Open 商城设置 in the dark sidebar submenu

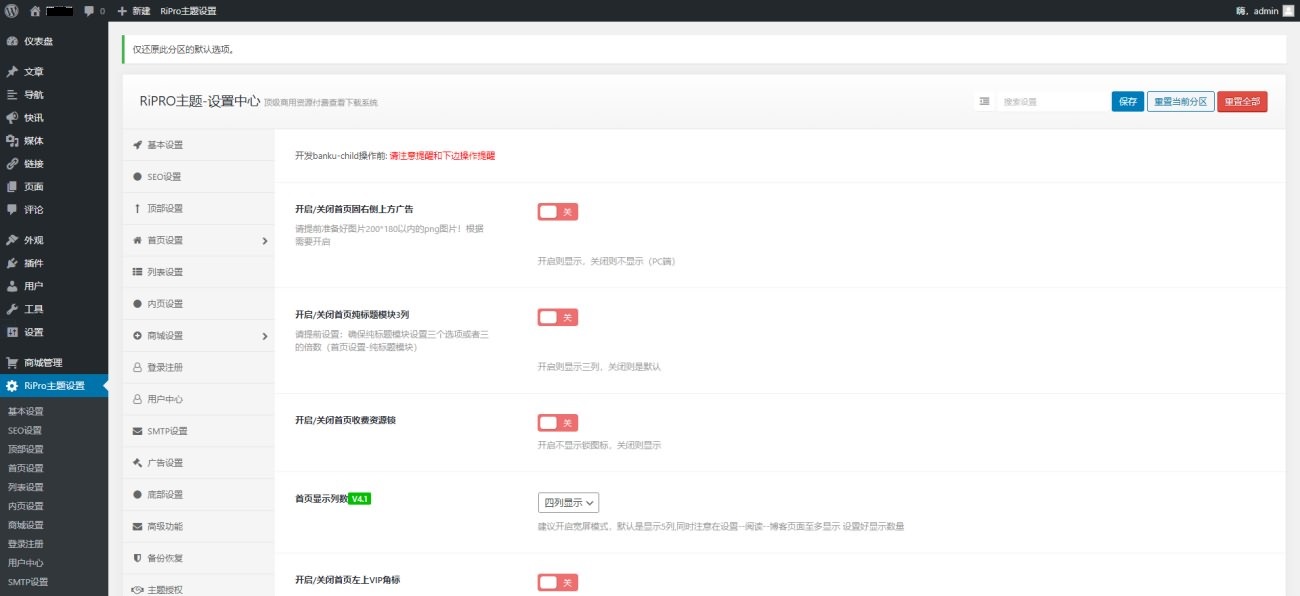[x=26, y=525]
